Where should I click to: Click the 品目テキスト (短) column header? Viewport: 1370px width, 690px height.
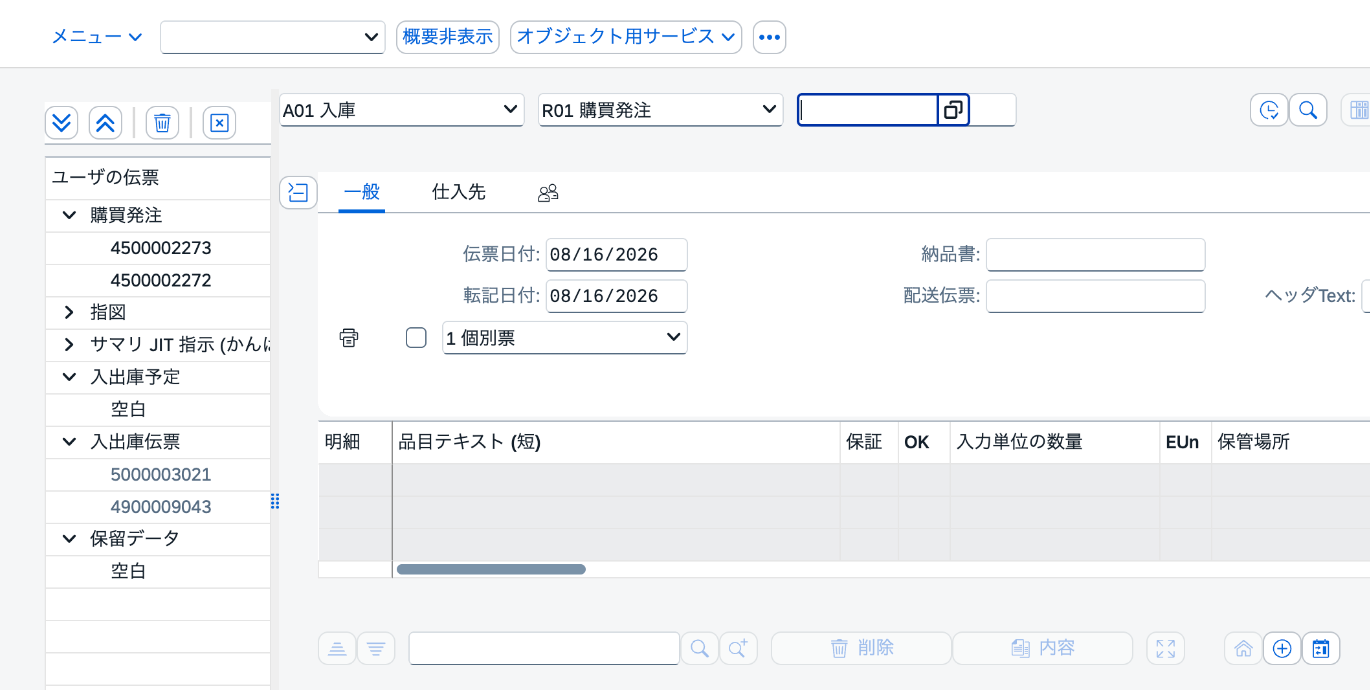(616, 442)
